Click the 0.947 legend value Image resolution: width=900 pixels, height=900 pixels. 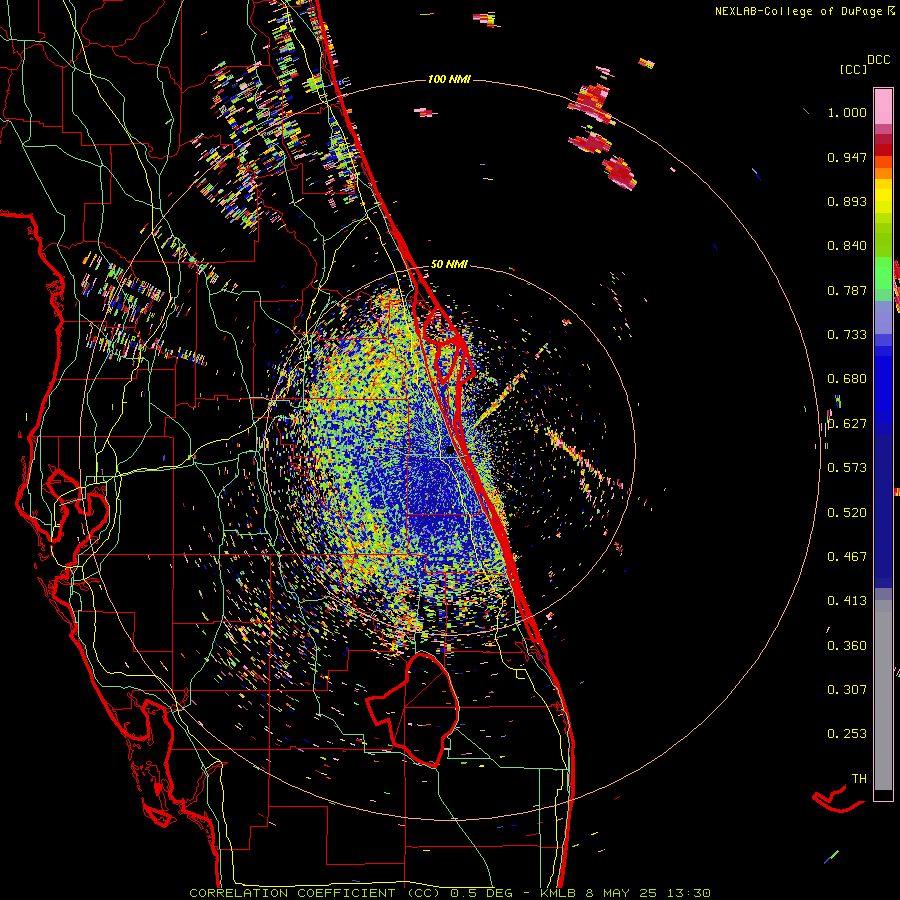847,157
